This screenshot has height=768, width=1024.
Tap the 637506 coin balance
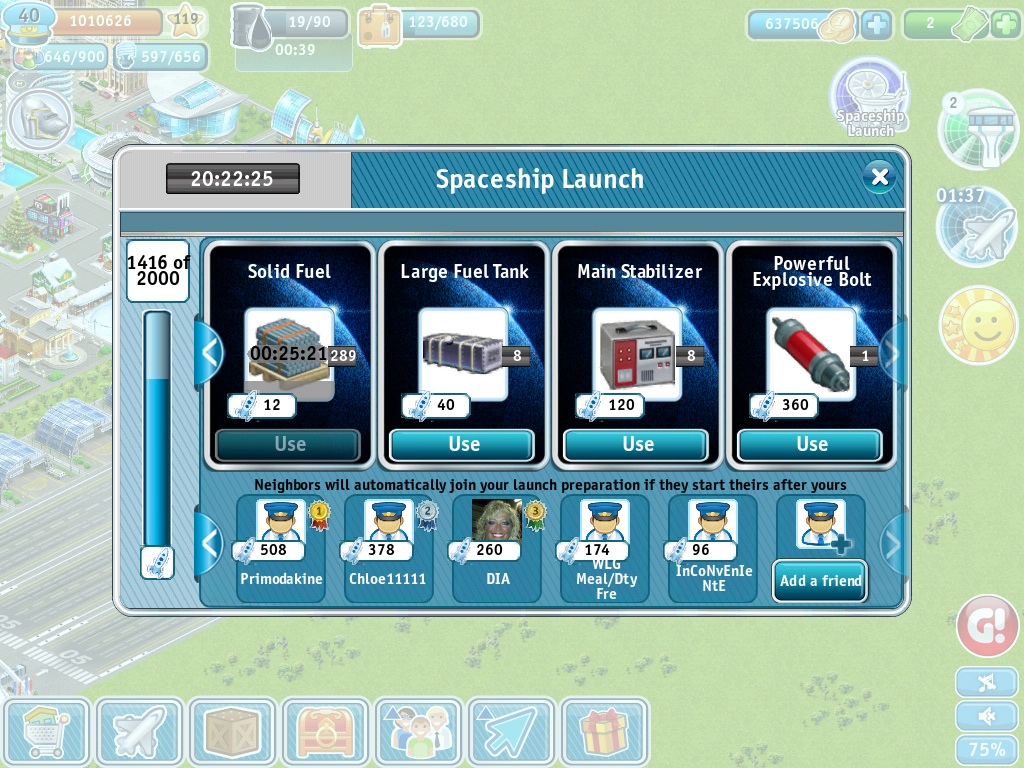click(792, 24)
